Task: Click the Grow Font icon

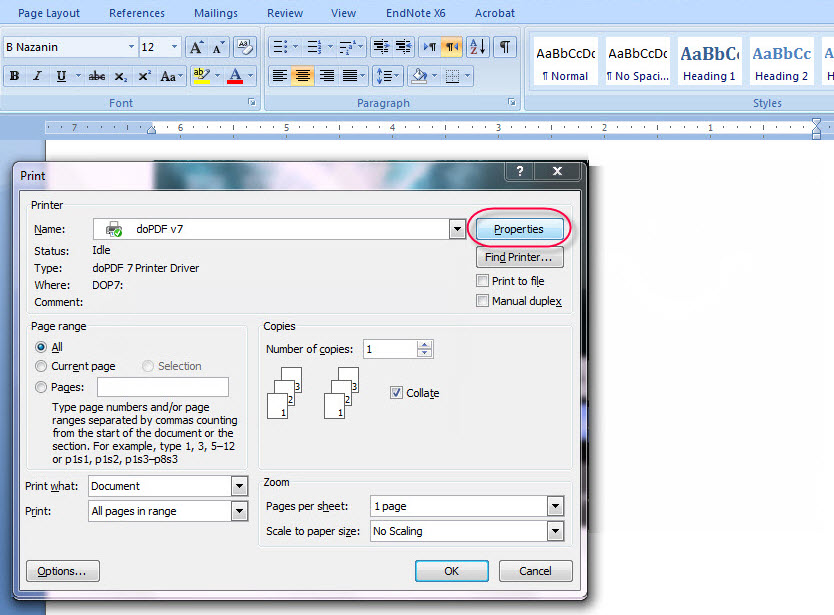Action: [196, 47]
